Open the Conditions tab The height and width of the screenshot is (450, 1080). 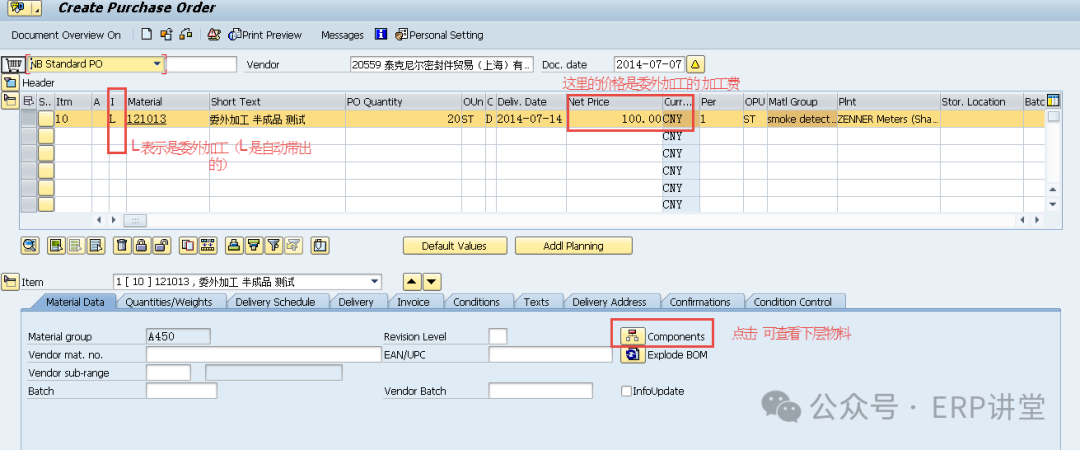pyautogui.click(x=476, y=302)
